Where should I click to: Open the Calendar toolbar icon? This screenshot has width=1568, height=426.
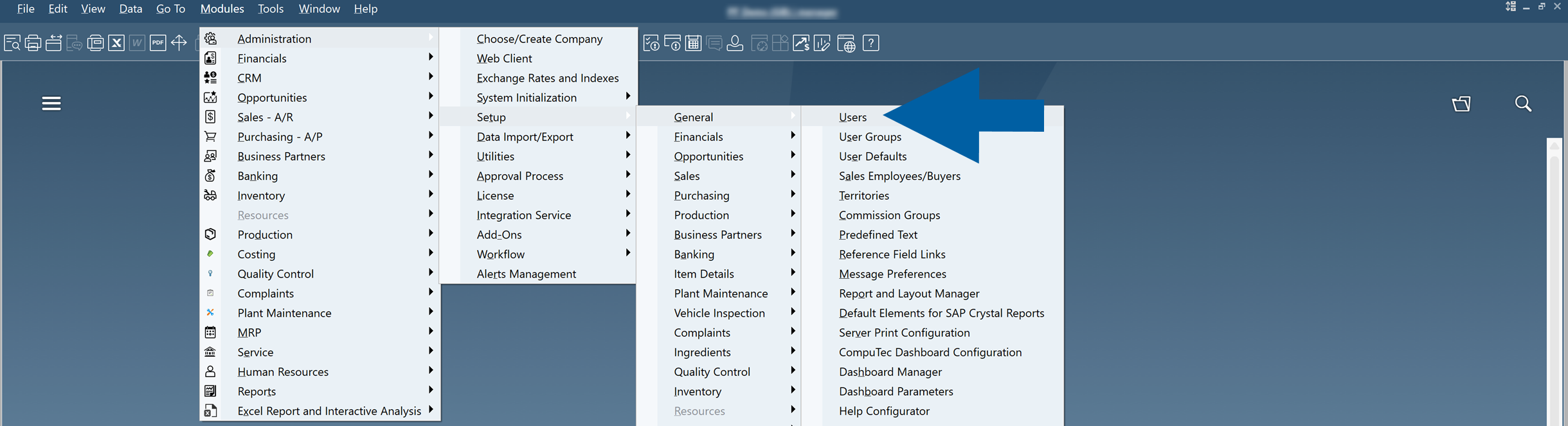[x=693, y=43]
